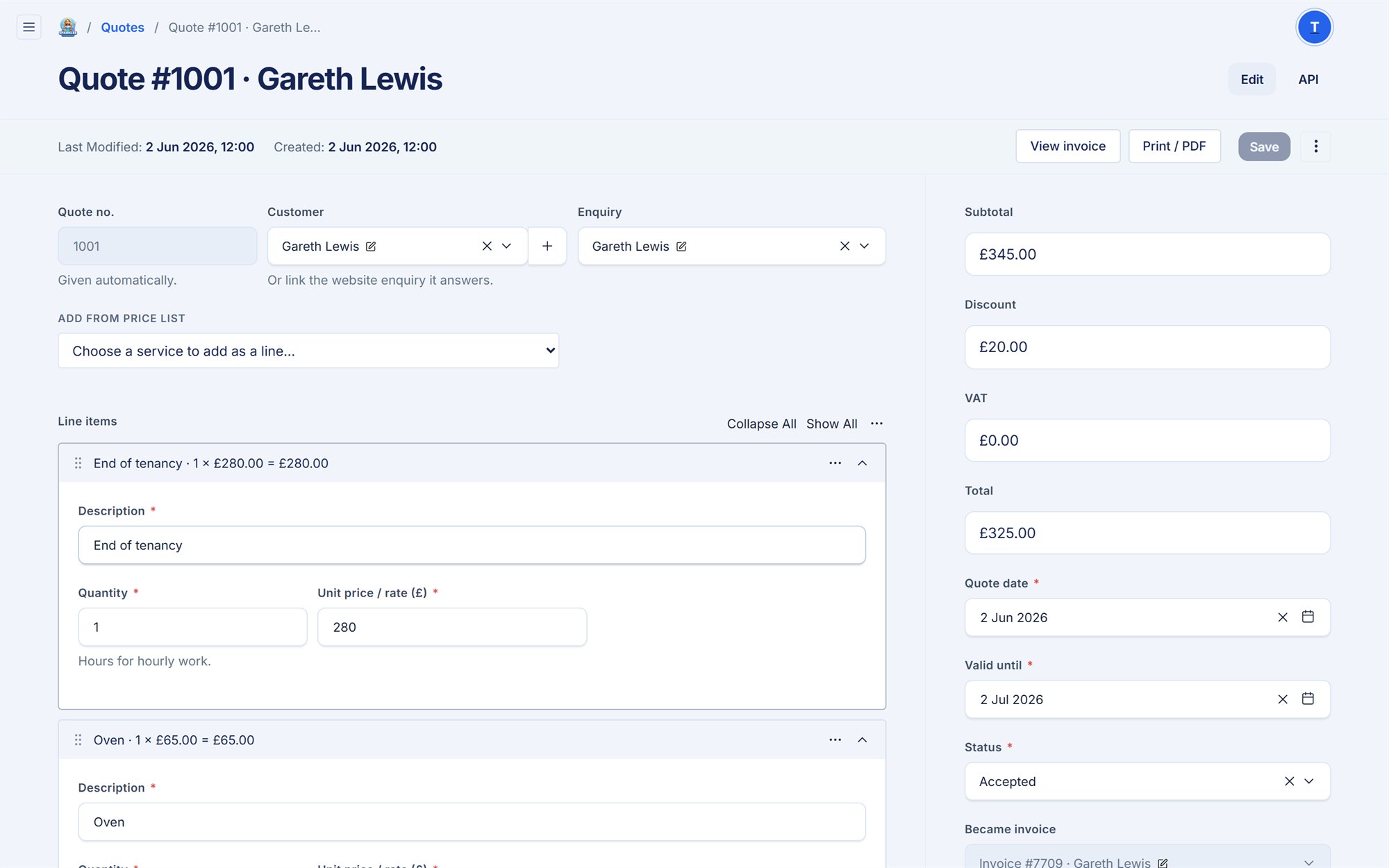
Task: Save the quote
Action: click(1263, 147)
